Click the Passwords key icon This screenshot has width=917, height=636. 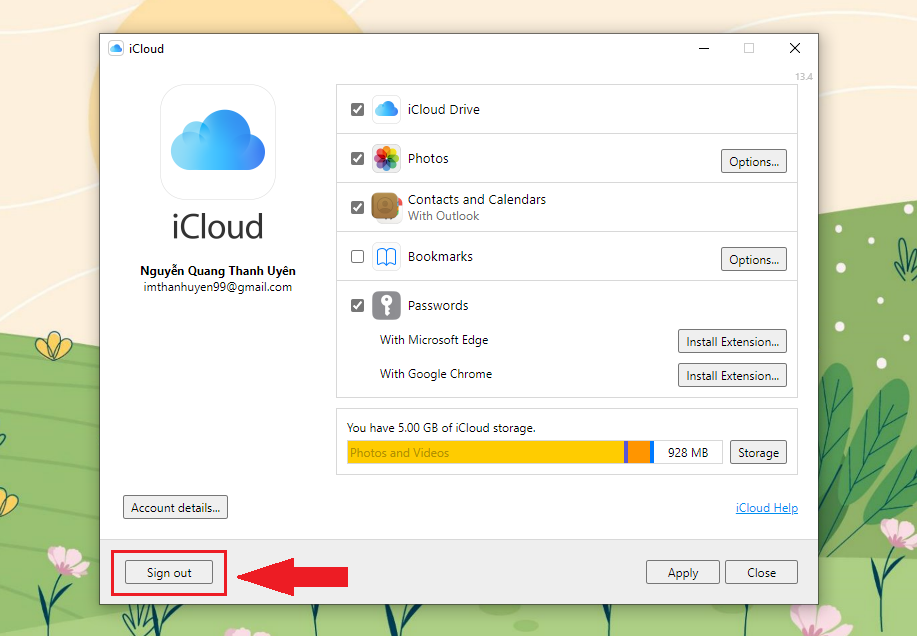[x=386, y=305]
